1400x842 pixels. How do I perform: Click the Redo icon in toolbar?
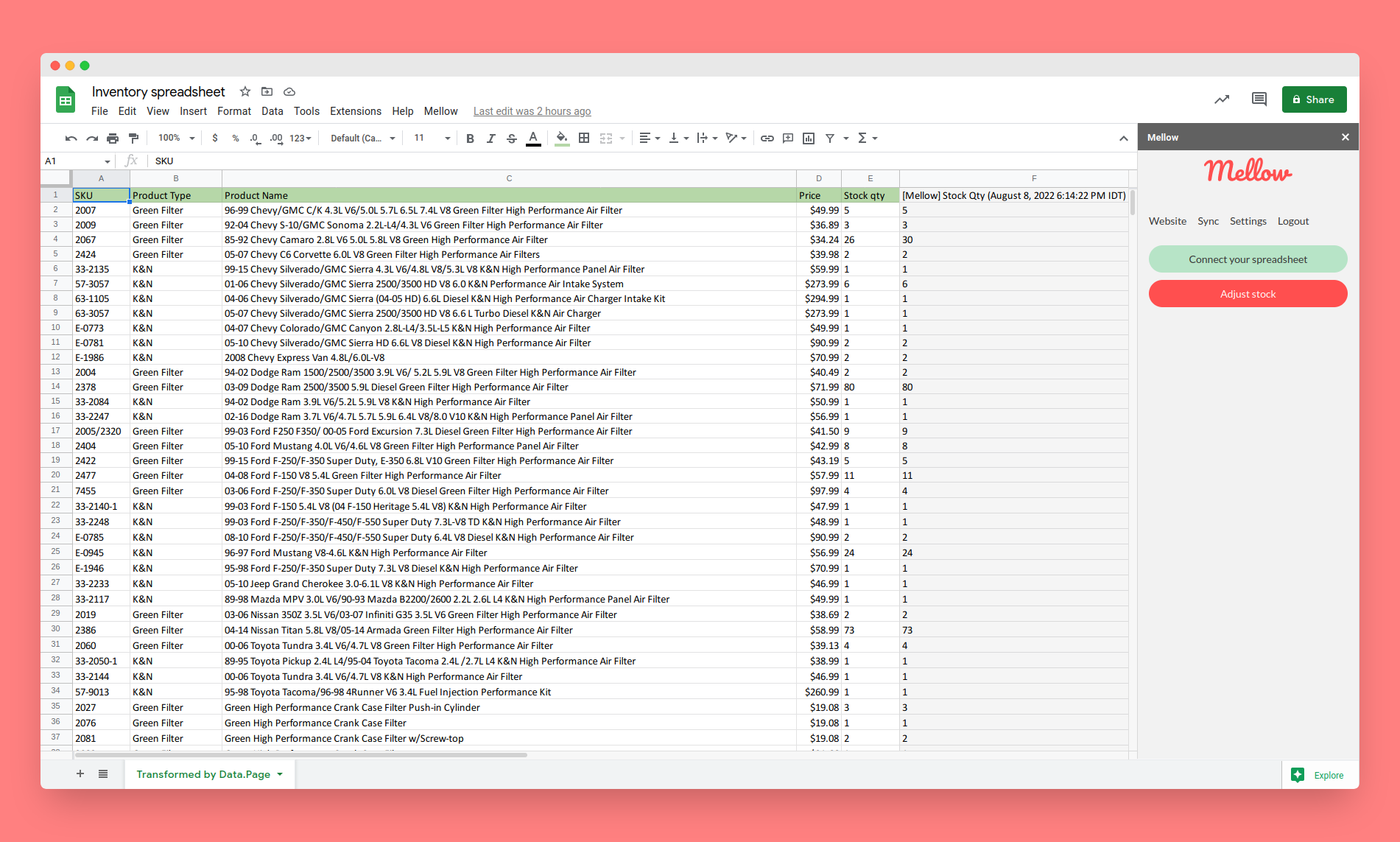tap(92, 138)
